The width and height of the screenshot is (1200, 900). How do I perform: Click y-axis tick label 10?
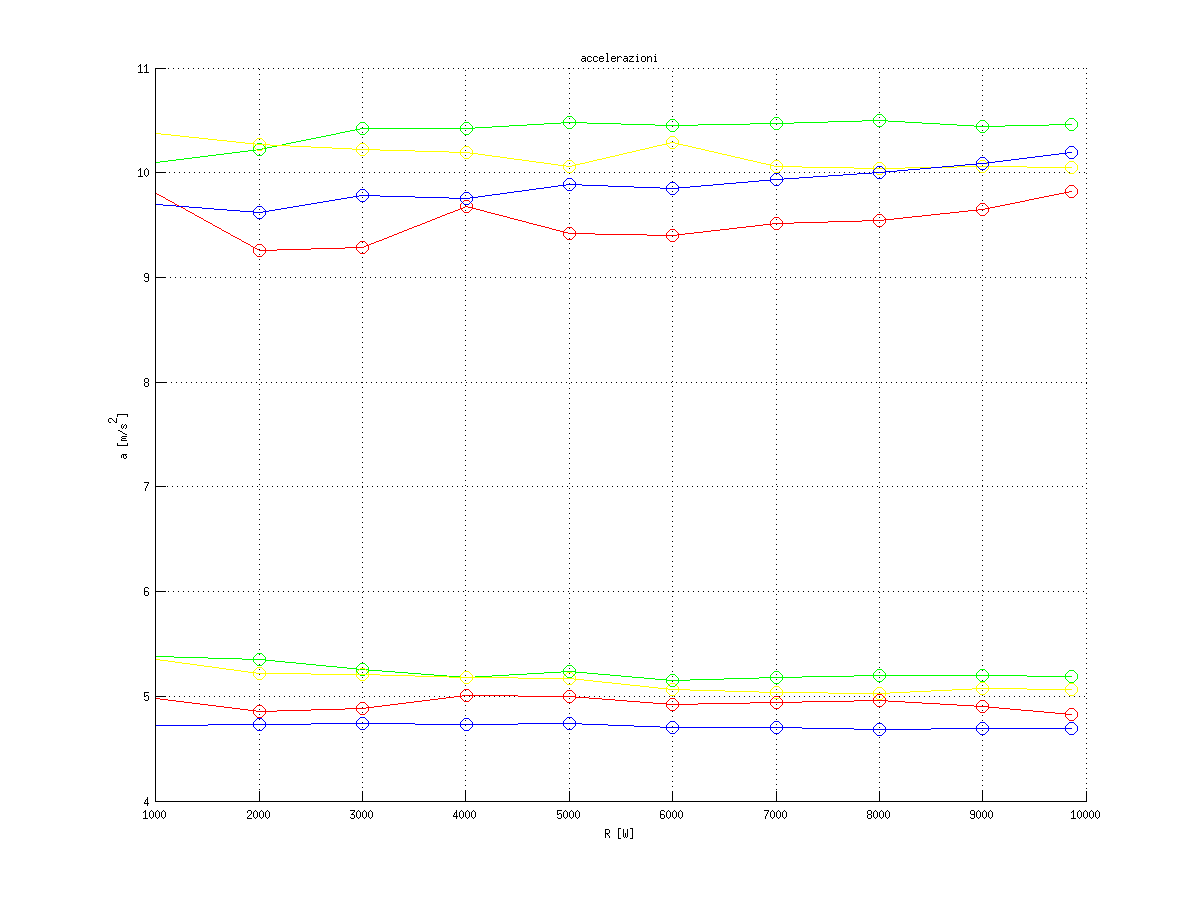143,173
